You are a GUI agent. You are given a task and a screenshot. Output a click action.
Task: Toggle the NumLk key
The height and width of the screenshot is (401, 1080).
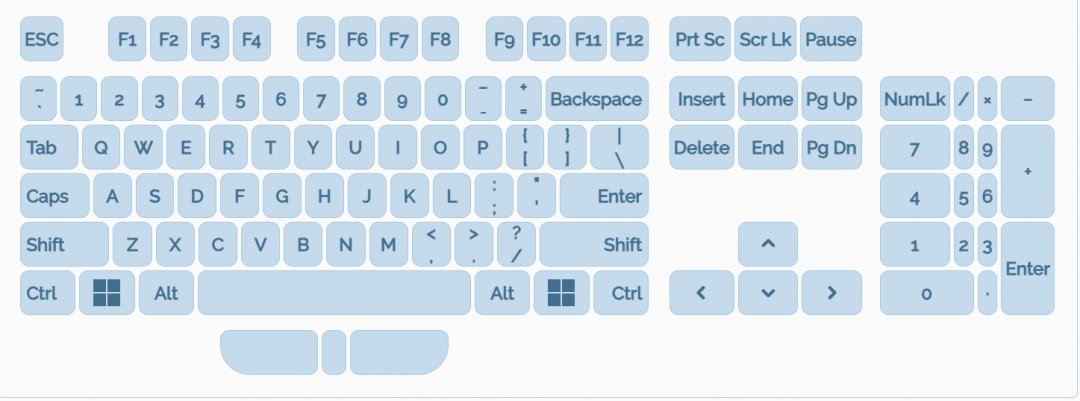[x=915, y=99]
